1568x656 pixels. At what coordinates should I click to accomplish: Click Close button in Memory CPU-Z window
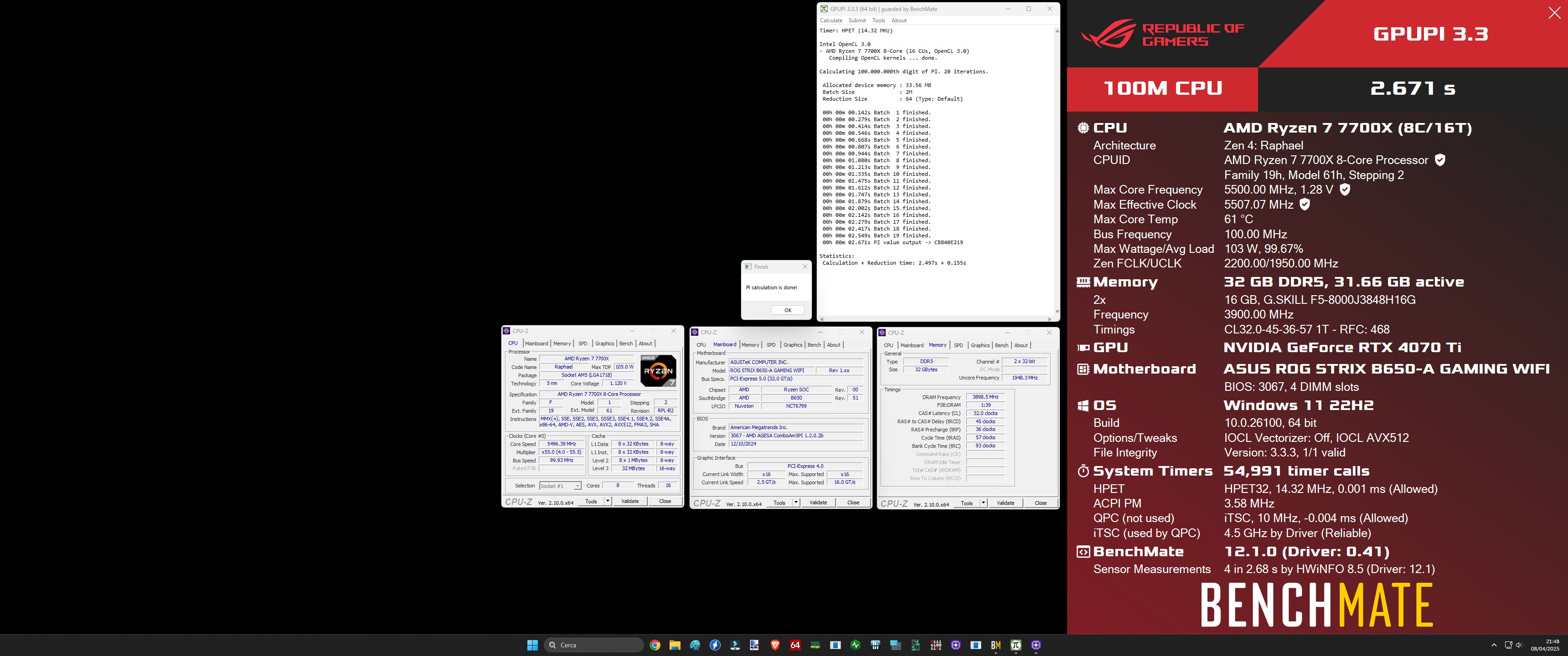[1041, 503]
